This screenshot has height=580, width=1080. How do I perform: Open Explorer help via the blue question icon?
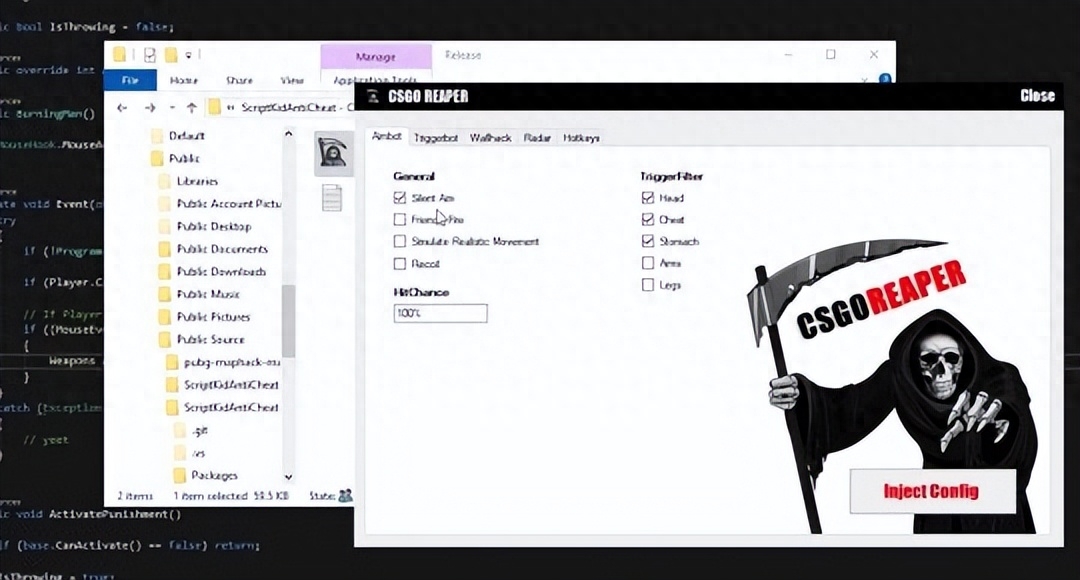[885, 79]
